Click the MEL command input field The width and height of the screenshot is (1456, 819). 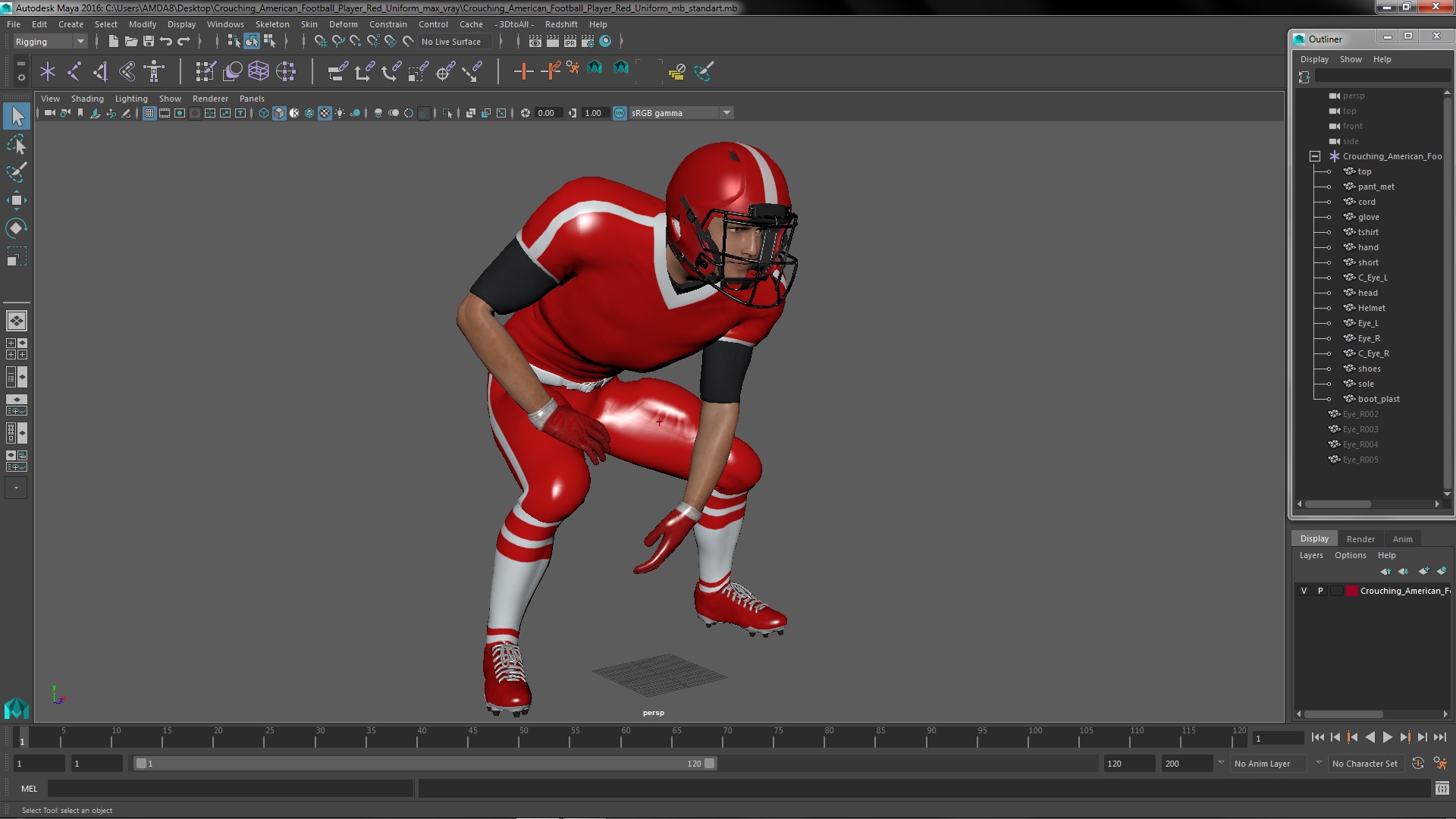click(x=231, y=789)
